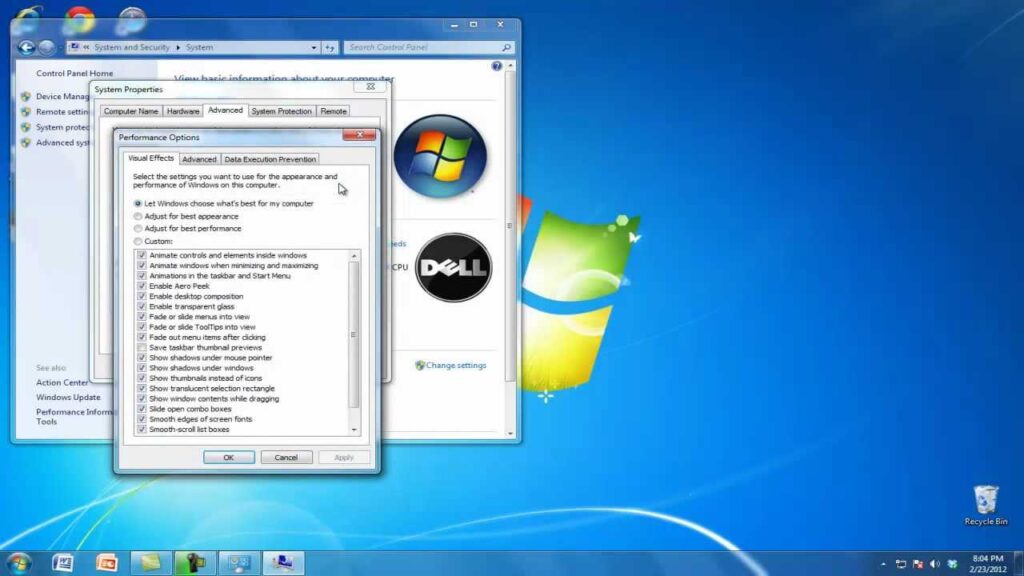The height and width of the screenshot is (576, 1024).
Task: Click the magnifier in Search Control Panel box
Action: [x=506, y=47]
